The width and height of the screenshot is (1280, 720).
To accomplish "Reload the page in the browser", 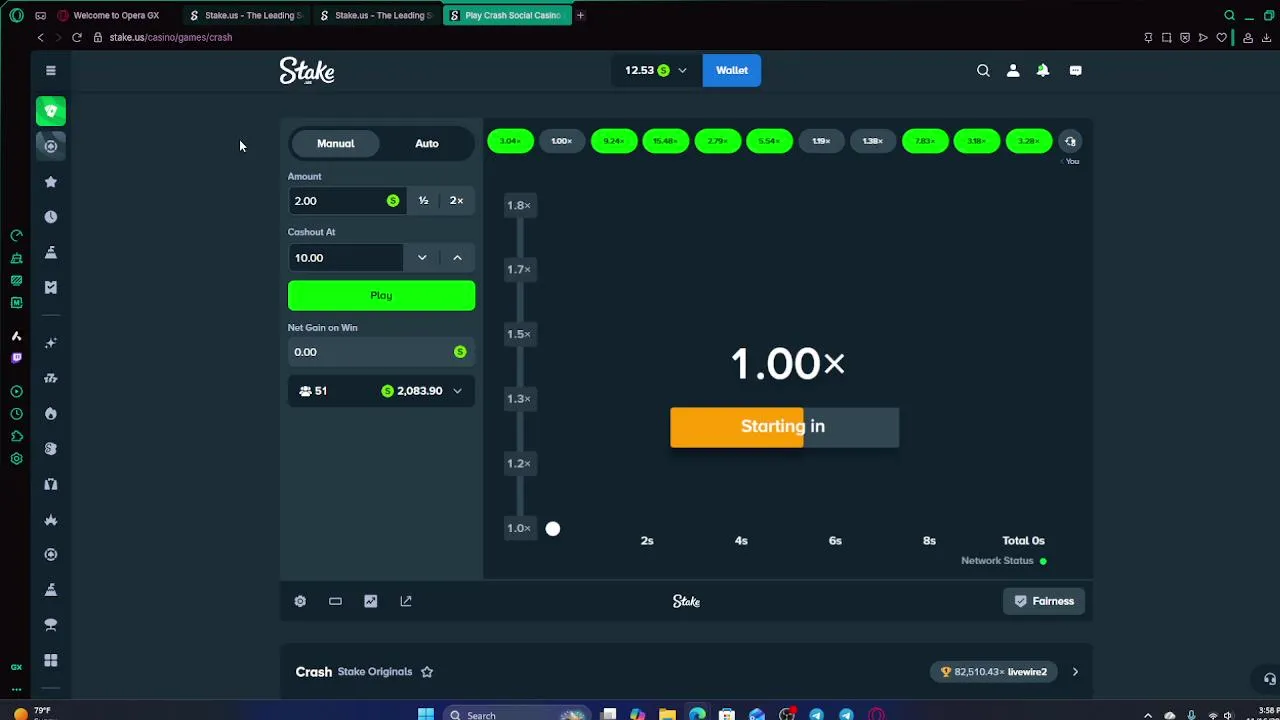I will [x=76, y=37].
